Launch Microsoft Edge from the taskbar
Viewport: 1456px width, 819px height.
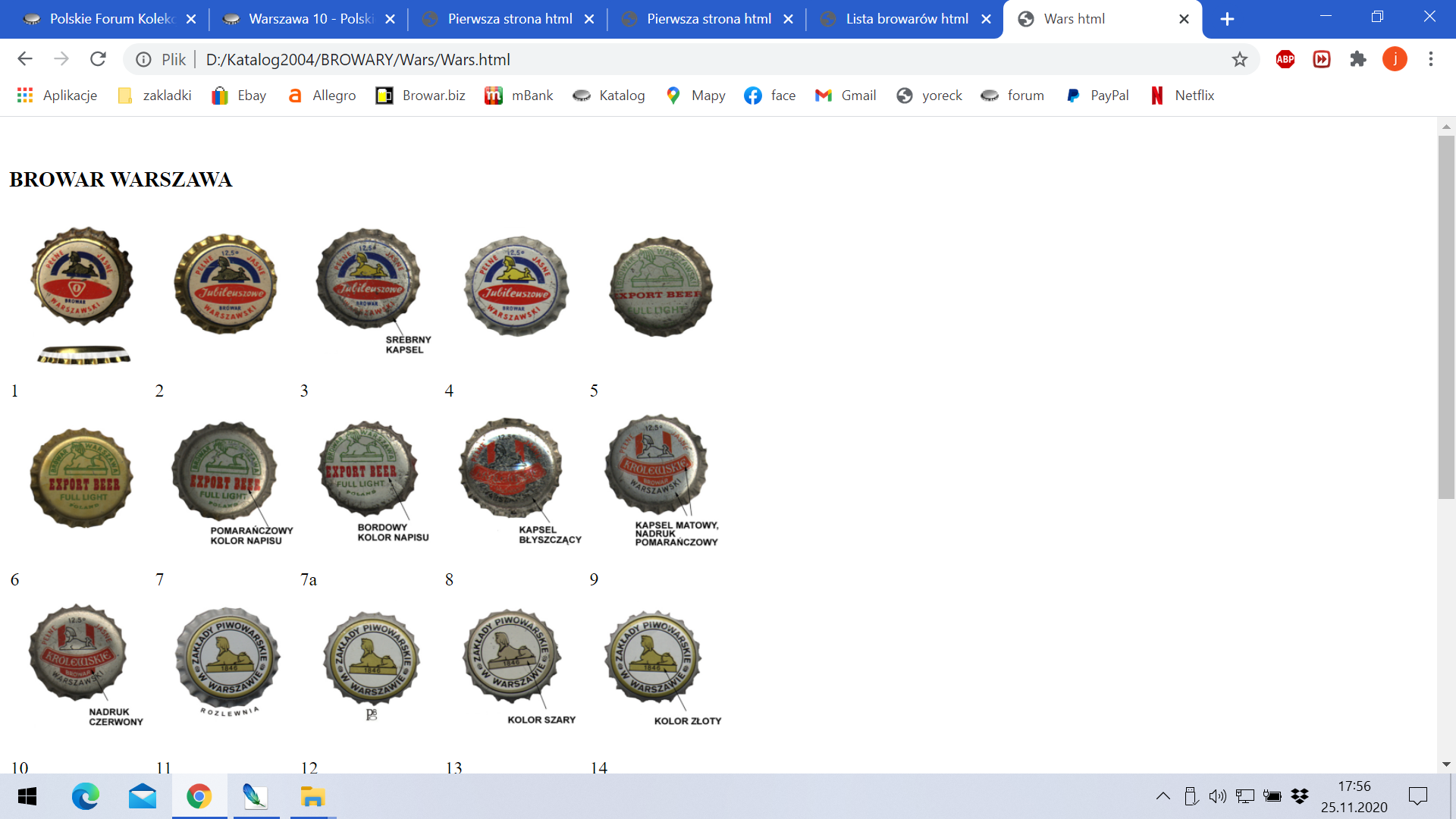point(85,796)
